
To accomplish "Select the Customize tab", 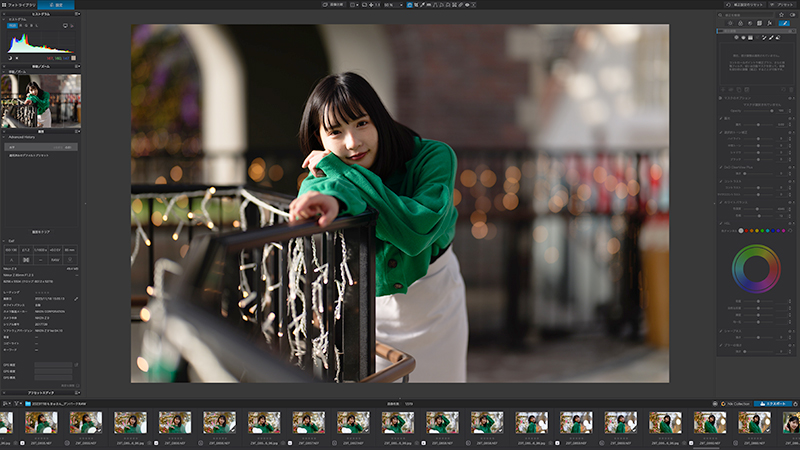I will click(x=56, y=5).
